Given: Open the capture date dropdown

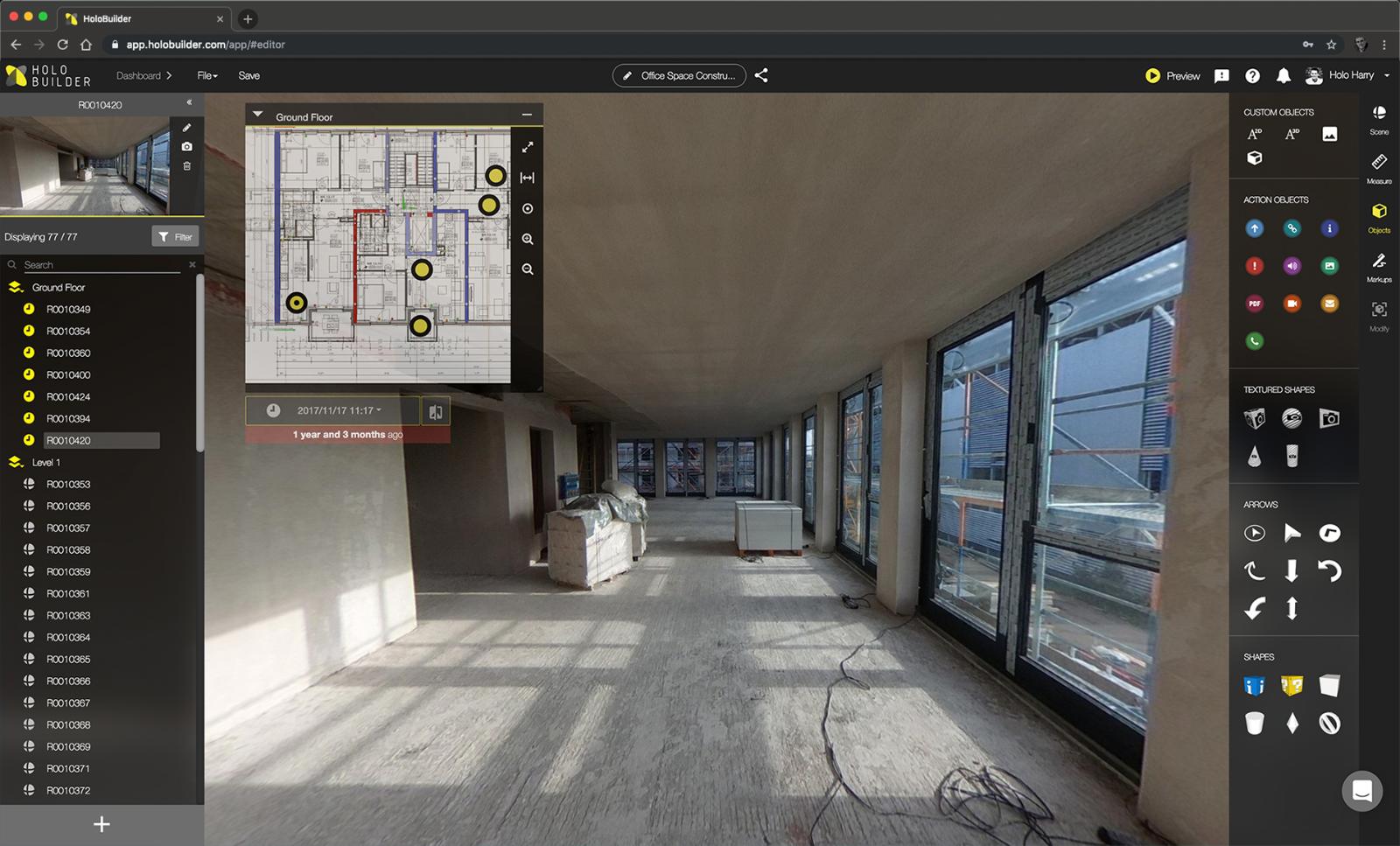Looking at the screenshot, I should point(339,410).
